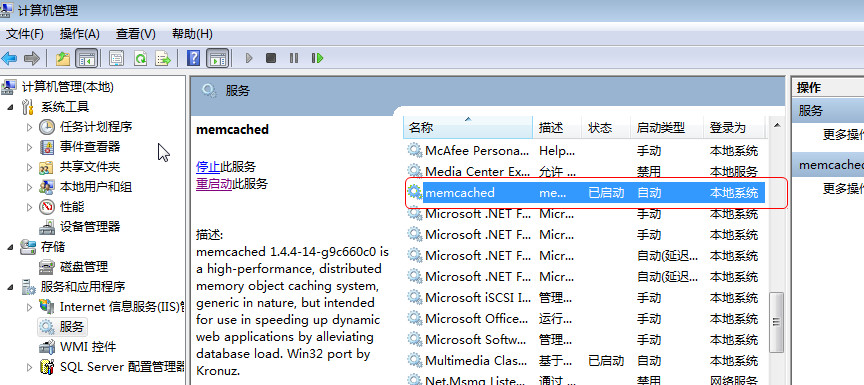Sort by the 名称 column header
This screenshot has width=864, height=385.
468,128
